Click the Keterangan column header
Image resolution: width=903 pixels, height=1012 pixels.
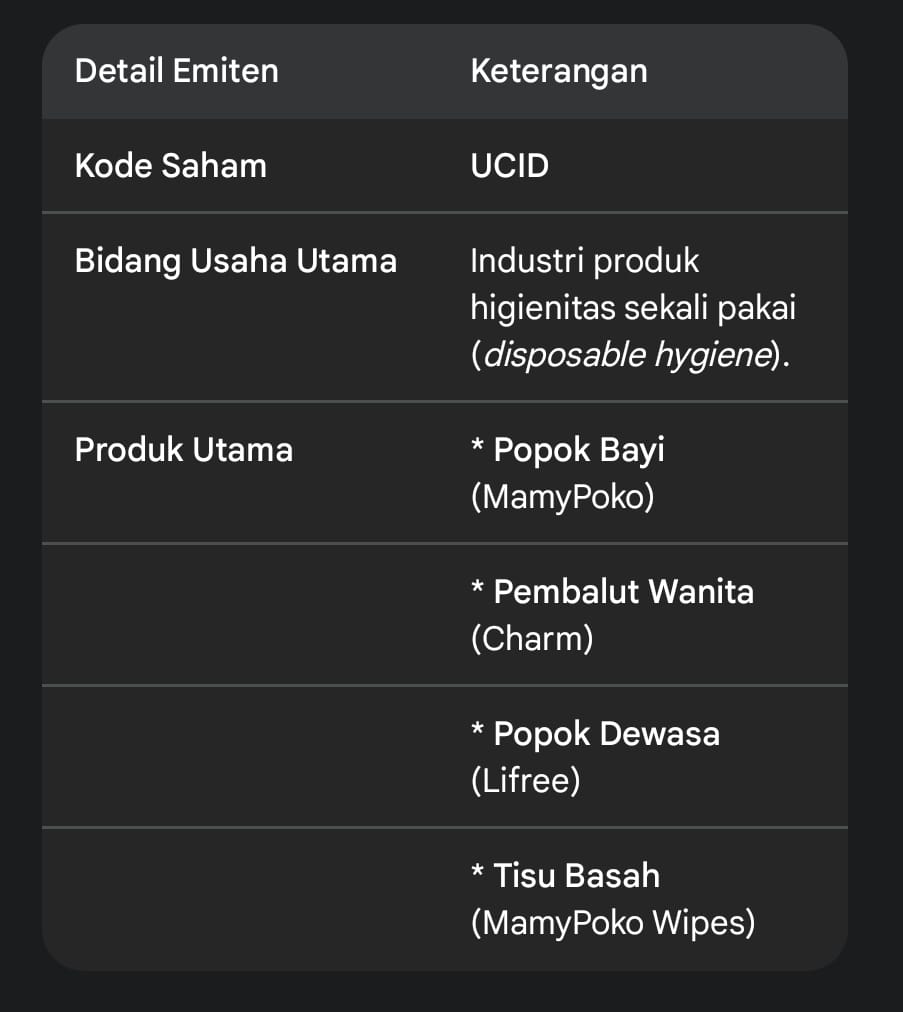pos(558,72)
